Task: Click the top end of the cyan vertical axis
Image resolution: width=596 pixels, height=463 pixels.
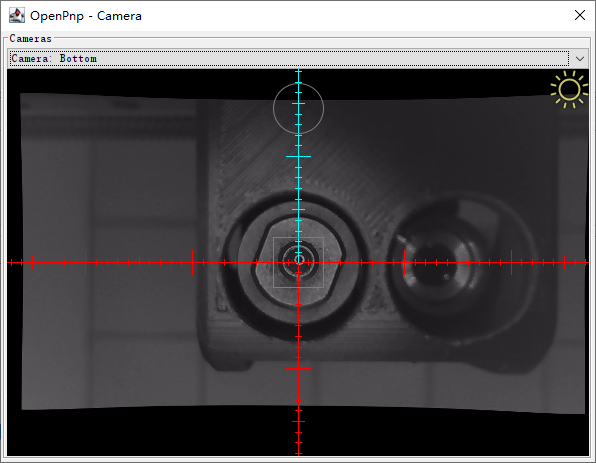Action: [x=298, y=71]
